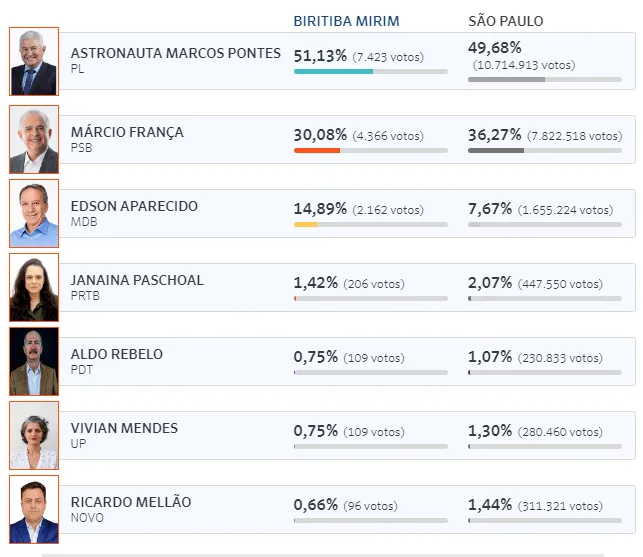Click Aldo Rebelo's portrait image
The width and height of the screenshot is (643, 557).
point(34,361)
